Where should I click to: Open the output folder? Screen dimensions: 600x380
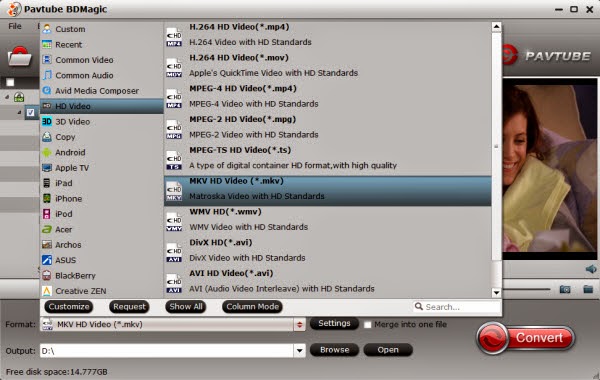[x=388, y=350]
